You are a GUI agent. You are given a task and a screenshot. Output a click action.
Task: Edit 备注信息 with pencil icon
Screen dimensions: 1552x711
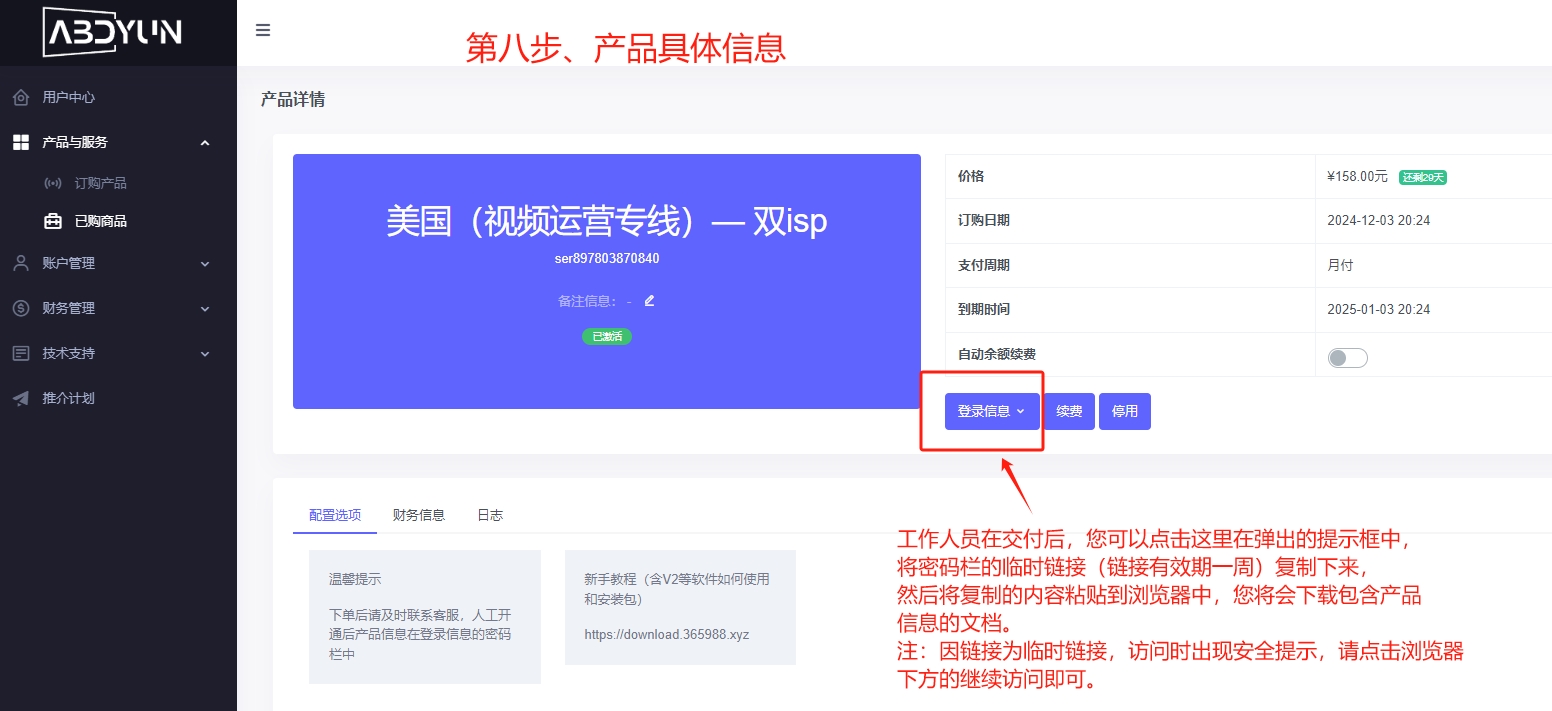(649, 300)
